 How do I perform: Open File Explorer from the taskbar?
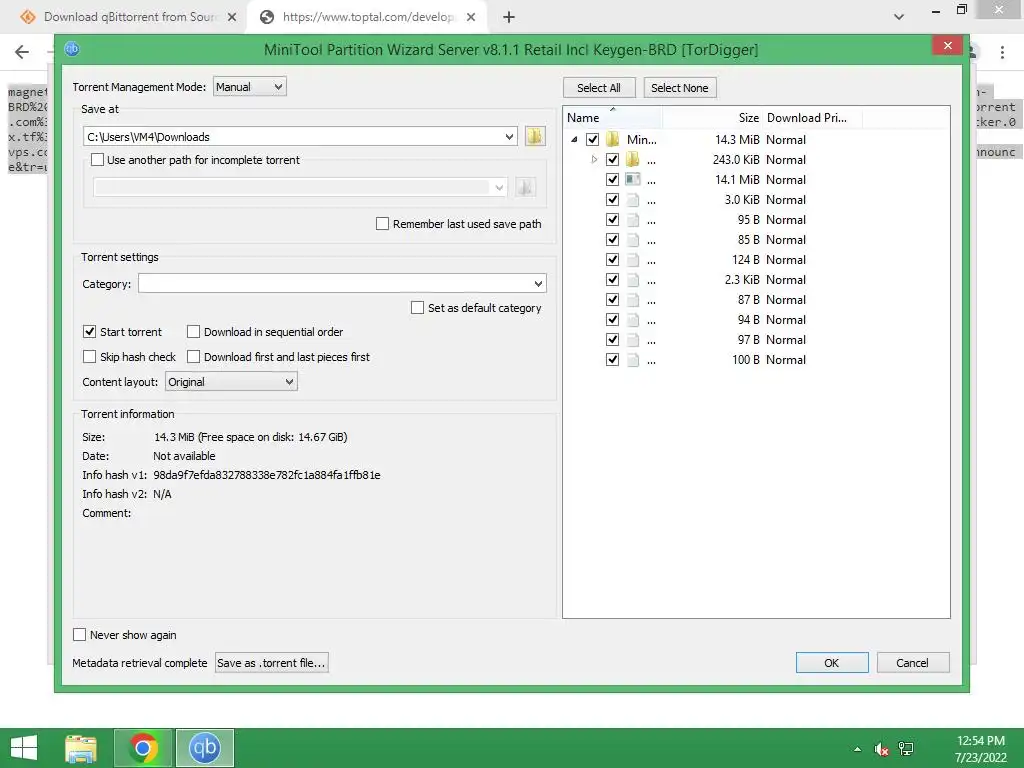(81, 748)
